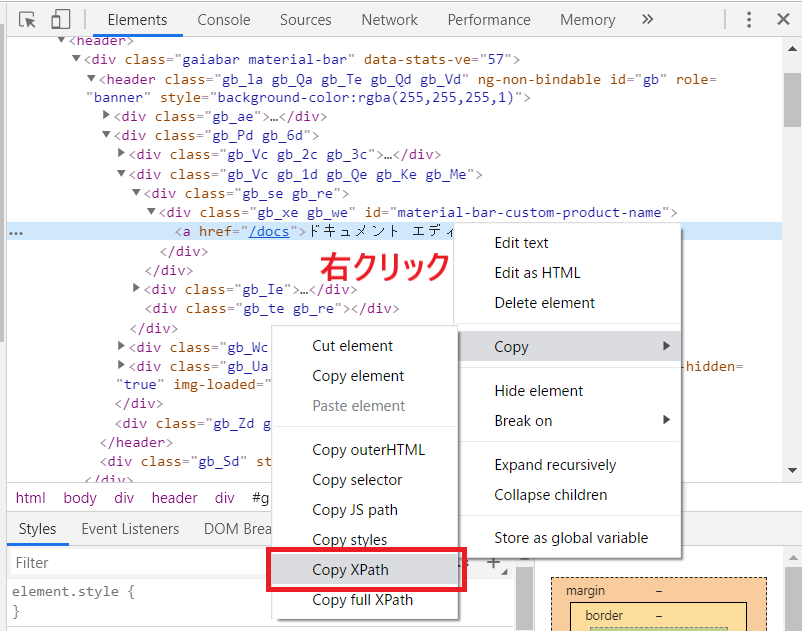Collapse the gaiabar material-bar div
The height and width of the screenshot is (631, 802).
[76, 59]
